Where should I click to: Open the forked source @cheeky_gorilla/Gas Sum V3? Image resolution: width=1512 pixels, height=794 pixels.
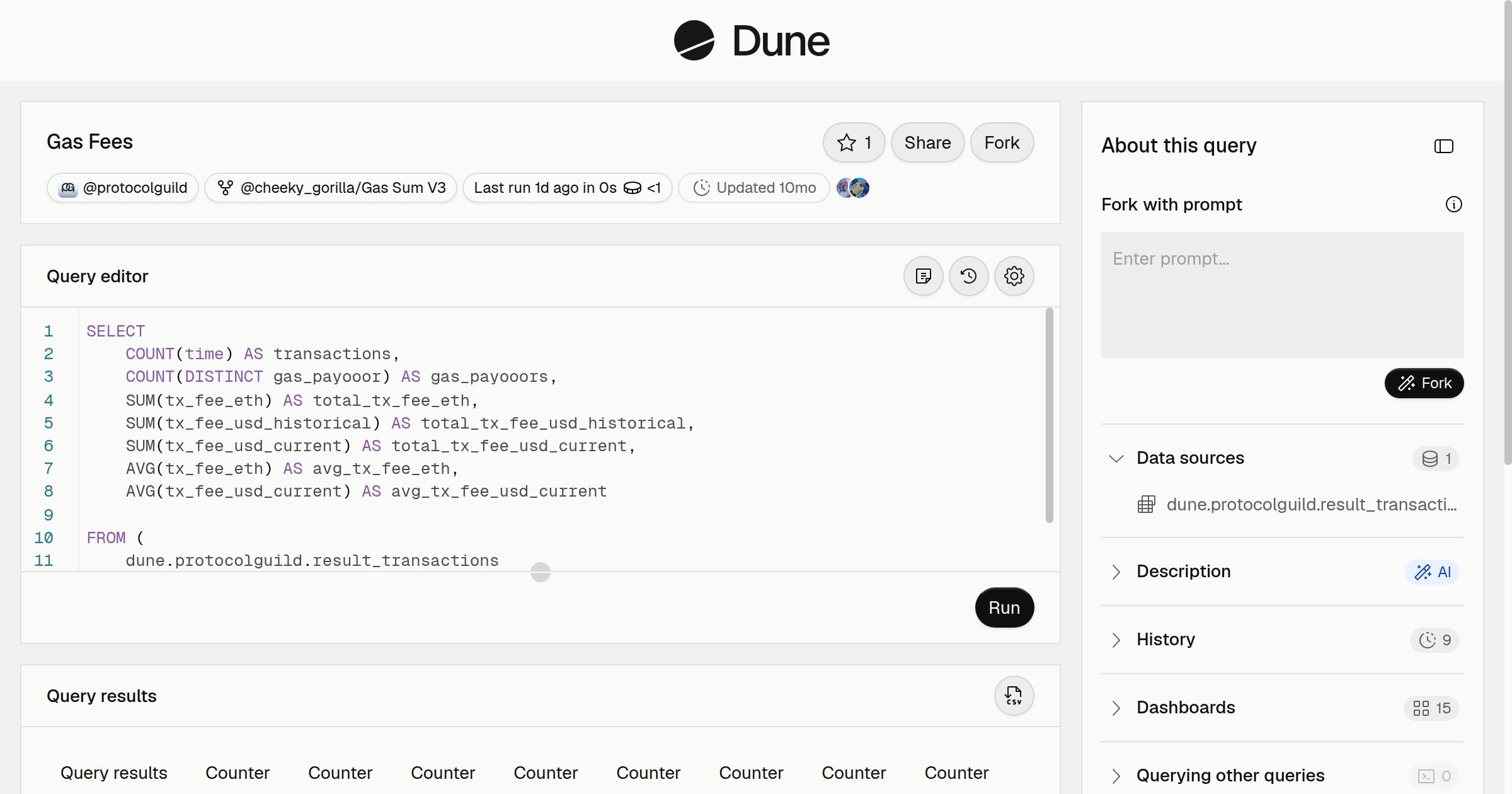pyautogui.click(x=331, y=188)
